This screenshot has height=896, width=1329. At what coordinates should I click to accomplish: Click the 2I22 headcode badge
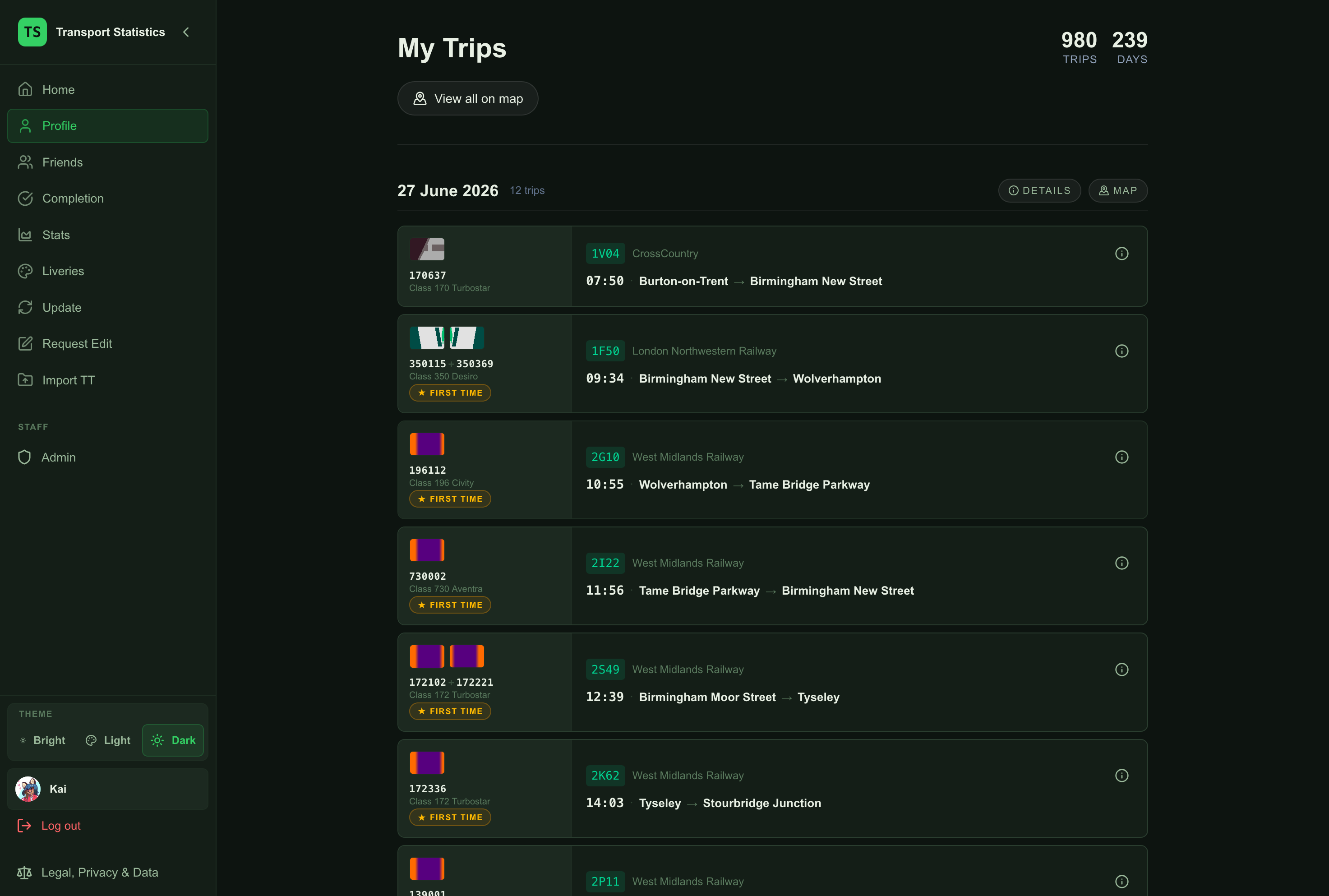coord(605,563)
